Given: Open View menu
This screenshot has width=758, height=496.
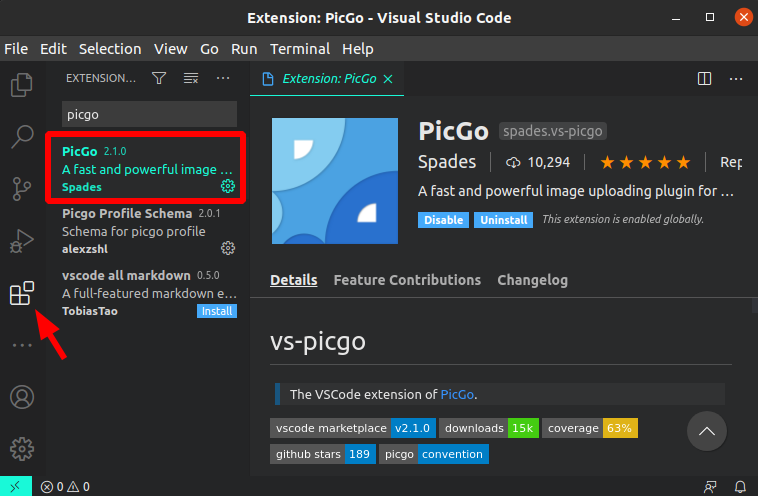Looking at the screenshot, I should click(171, 49).
